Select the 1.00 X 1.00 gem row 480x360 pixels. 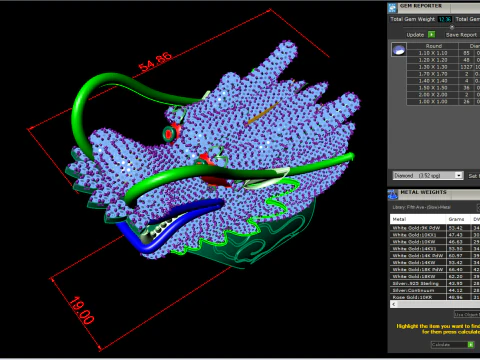(443, 102)
